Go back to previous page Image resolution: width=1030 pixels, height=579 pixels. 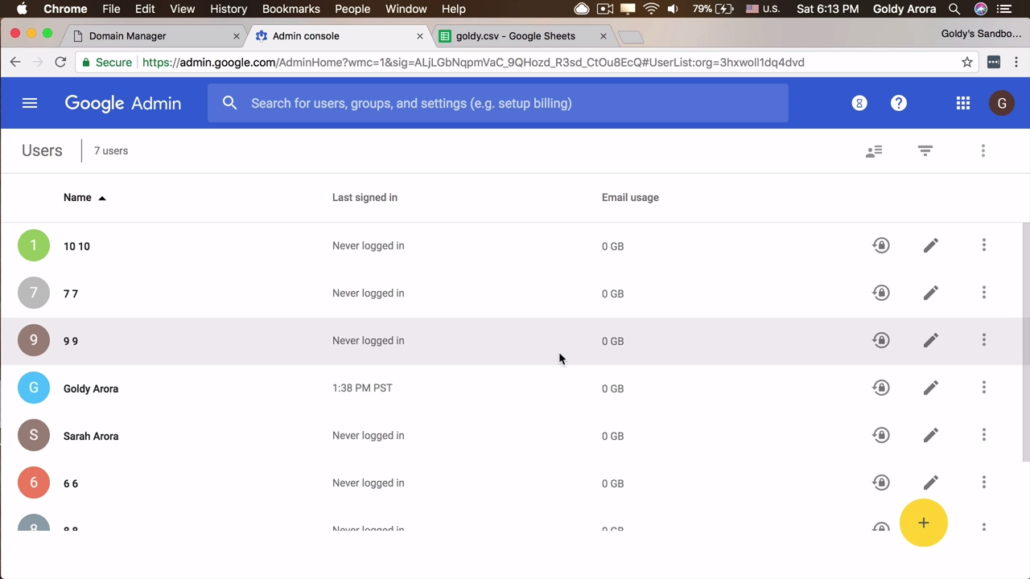click(x=15, y=62)
